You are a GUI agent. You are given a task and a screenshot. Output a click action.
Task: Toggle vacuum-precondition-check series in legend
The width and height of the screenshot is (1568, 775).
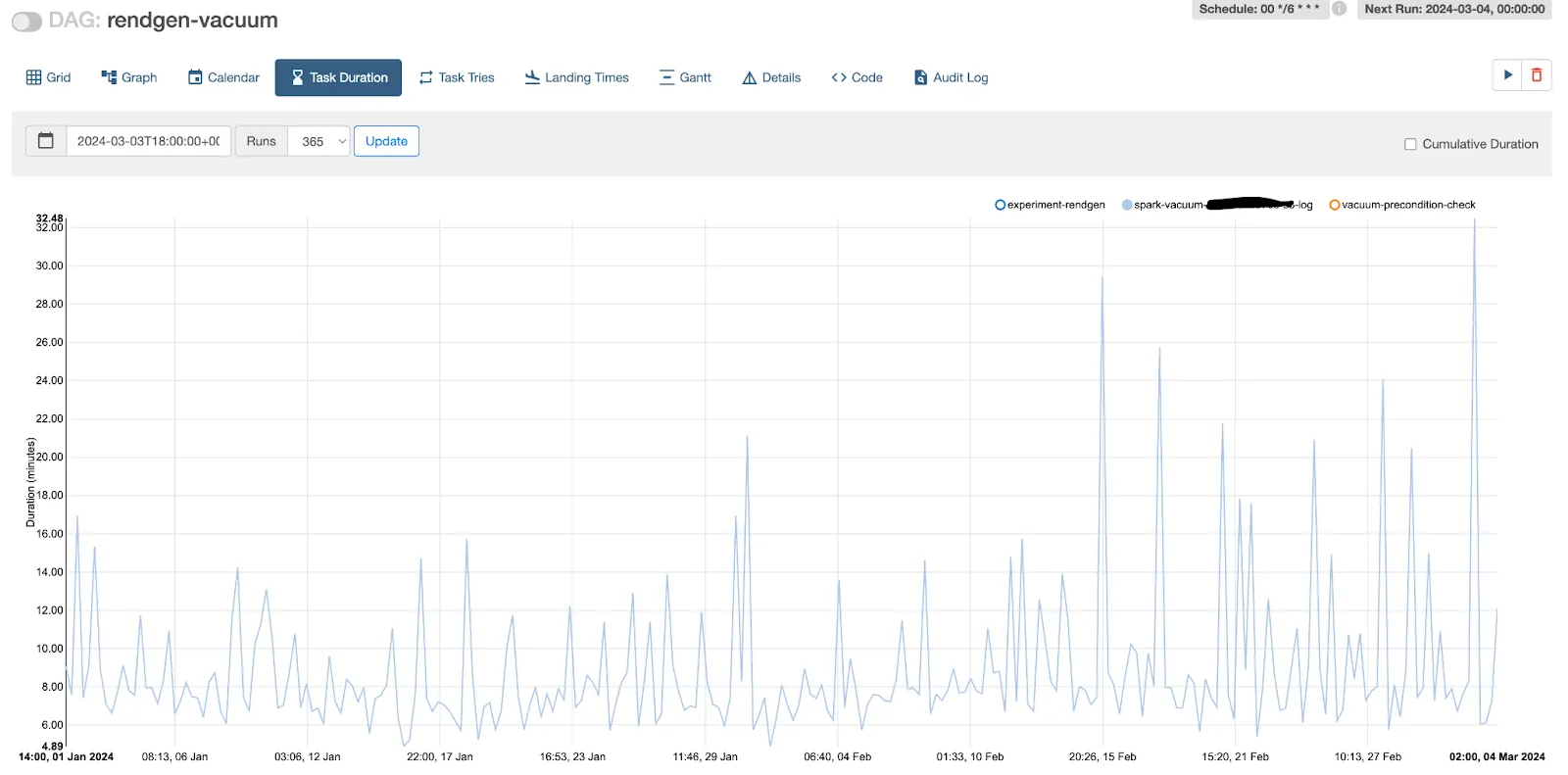(1401, 205)
